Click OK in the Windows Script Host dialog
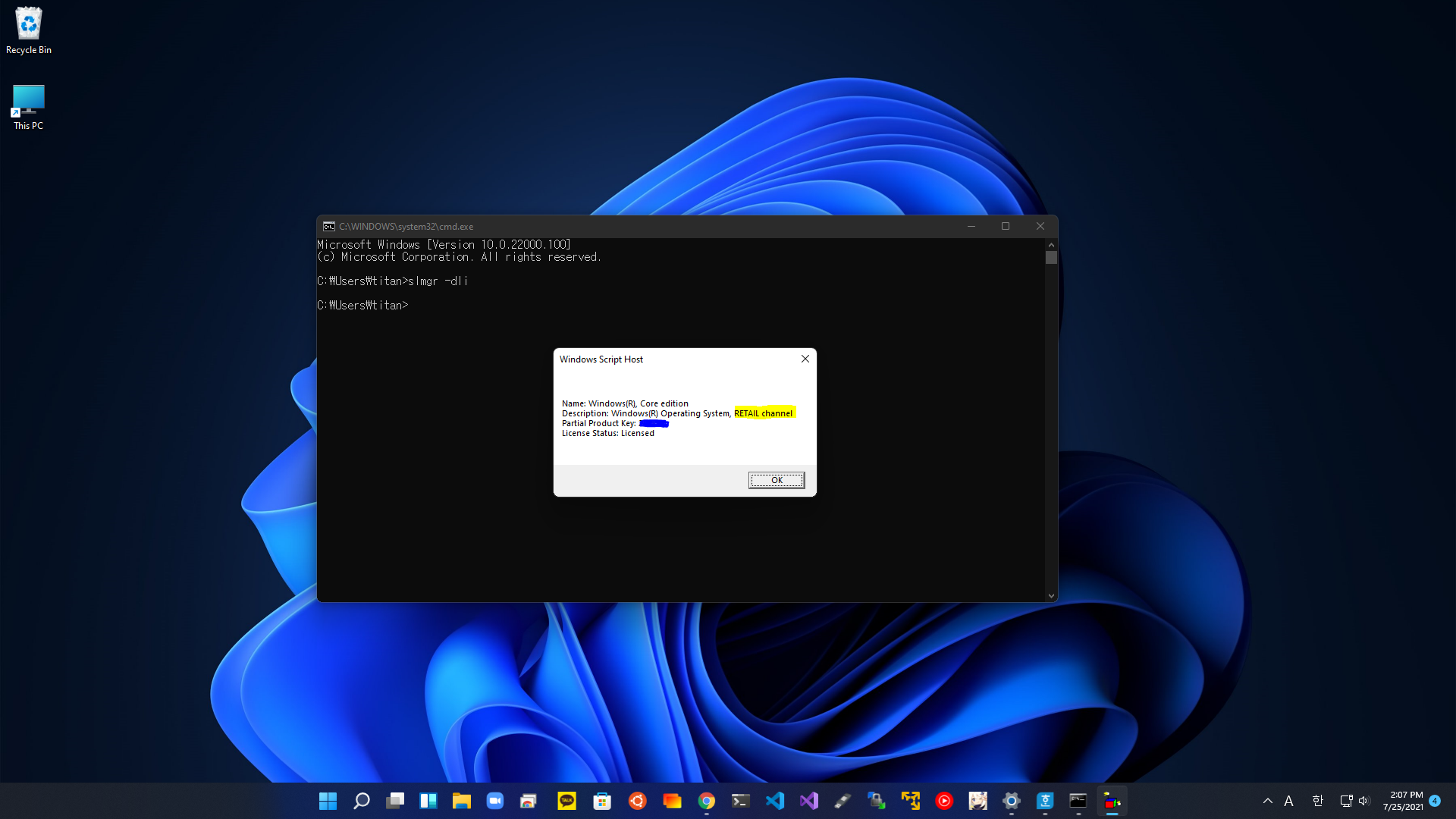This screenshot has height=819, width=1456. tap(777, 480)
